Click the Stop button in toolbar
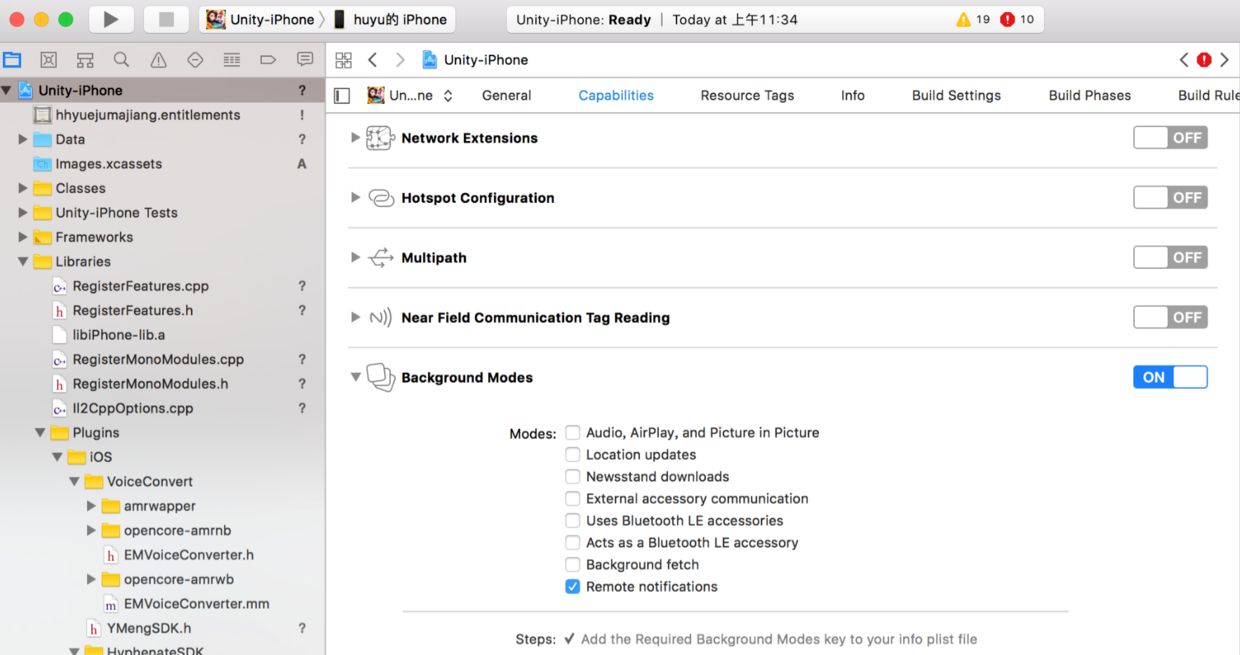The height and width of the screenshot is (655, 1240). coord(166,19)
